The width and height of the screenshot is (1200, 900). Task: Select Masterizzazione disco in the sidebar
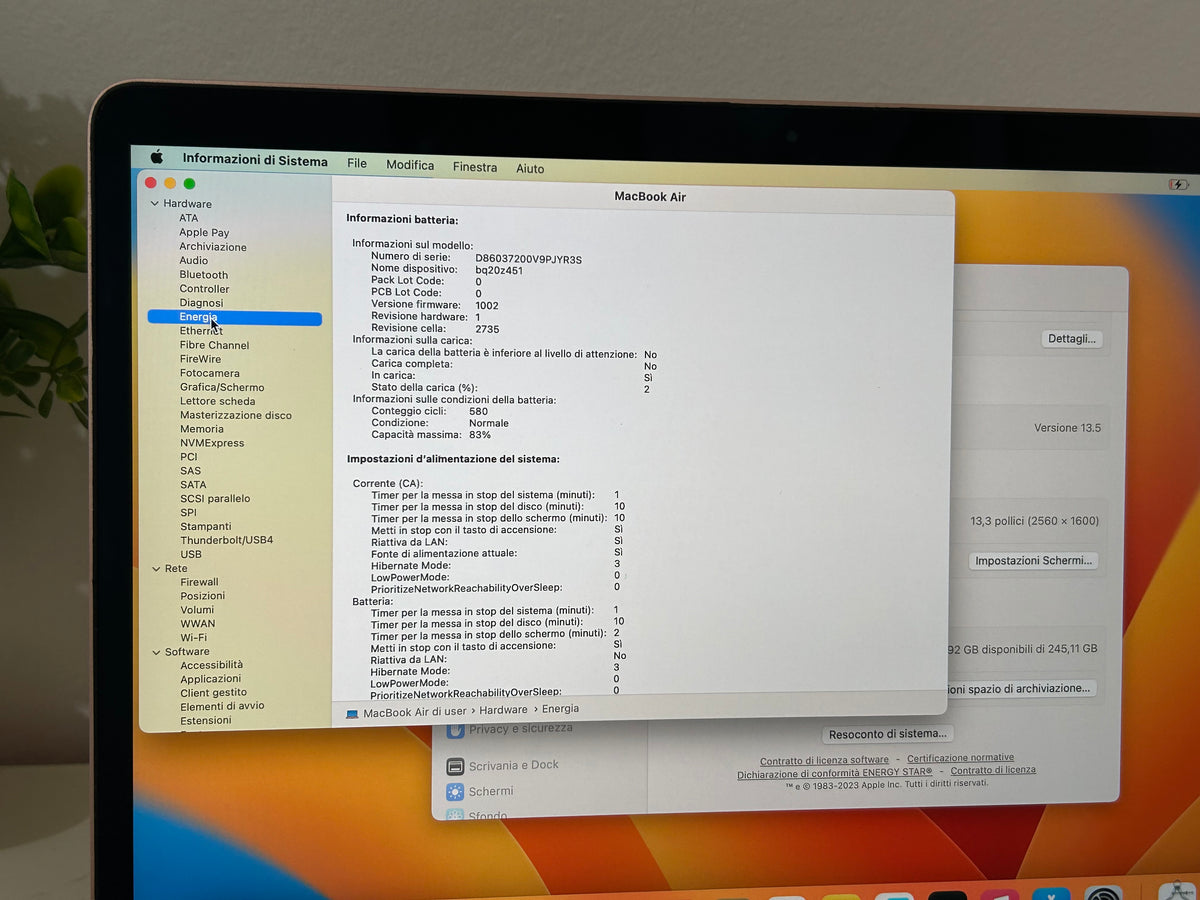[236, 415]
